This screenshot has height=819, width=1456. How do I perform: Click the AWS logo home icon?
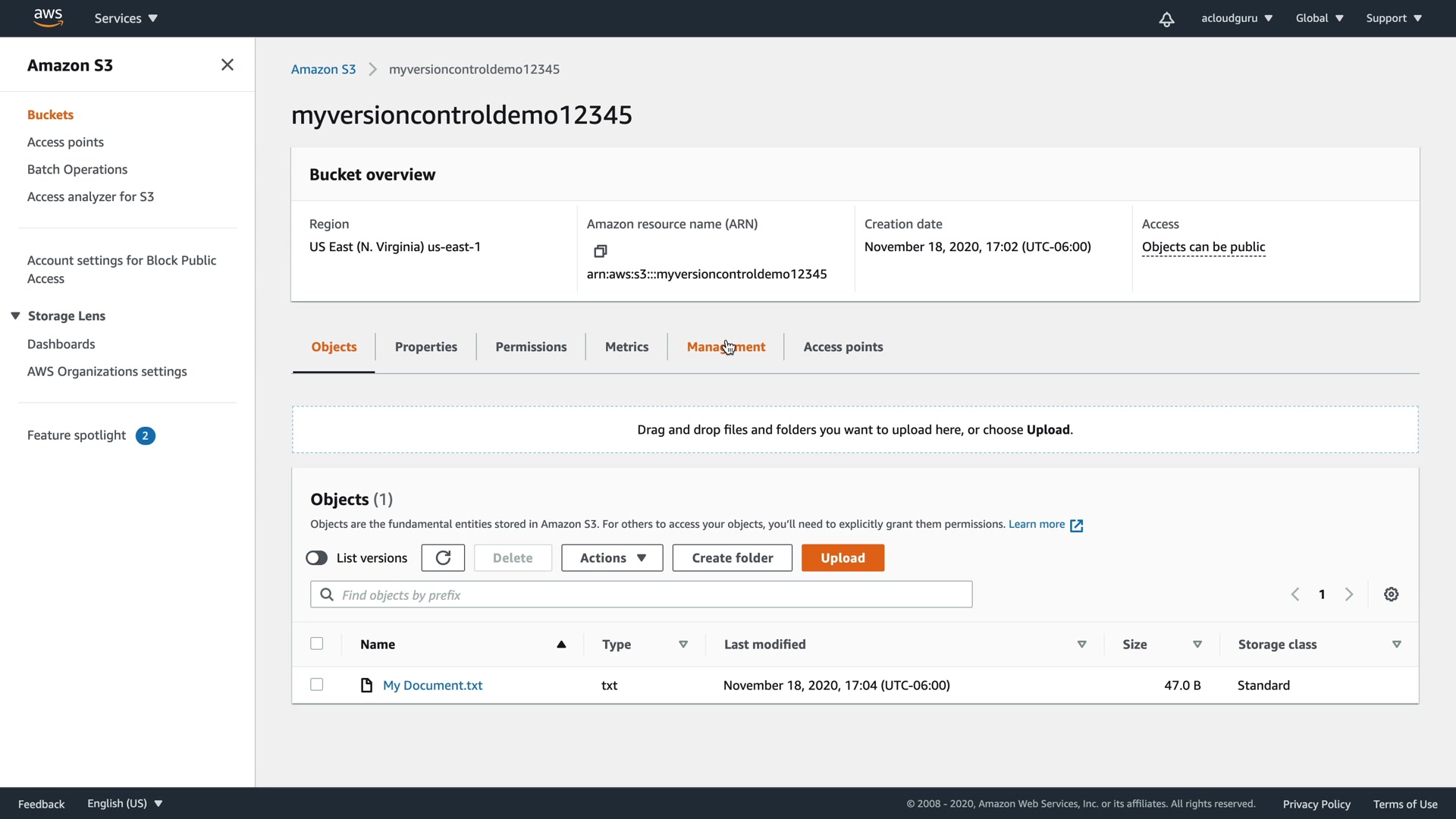[48, 17]
